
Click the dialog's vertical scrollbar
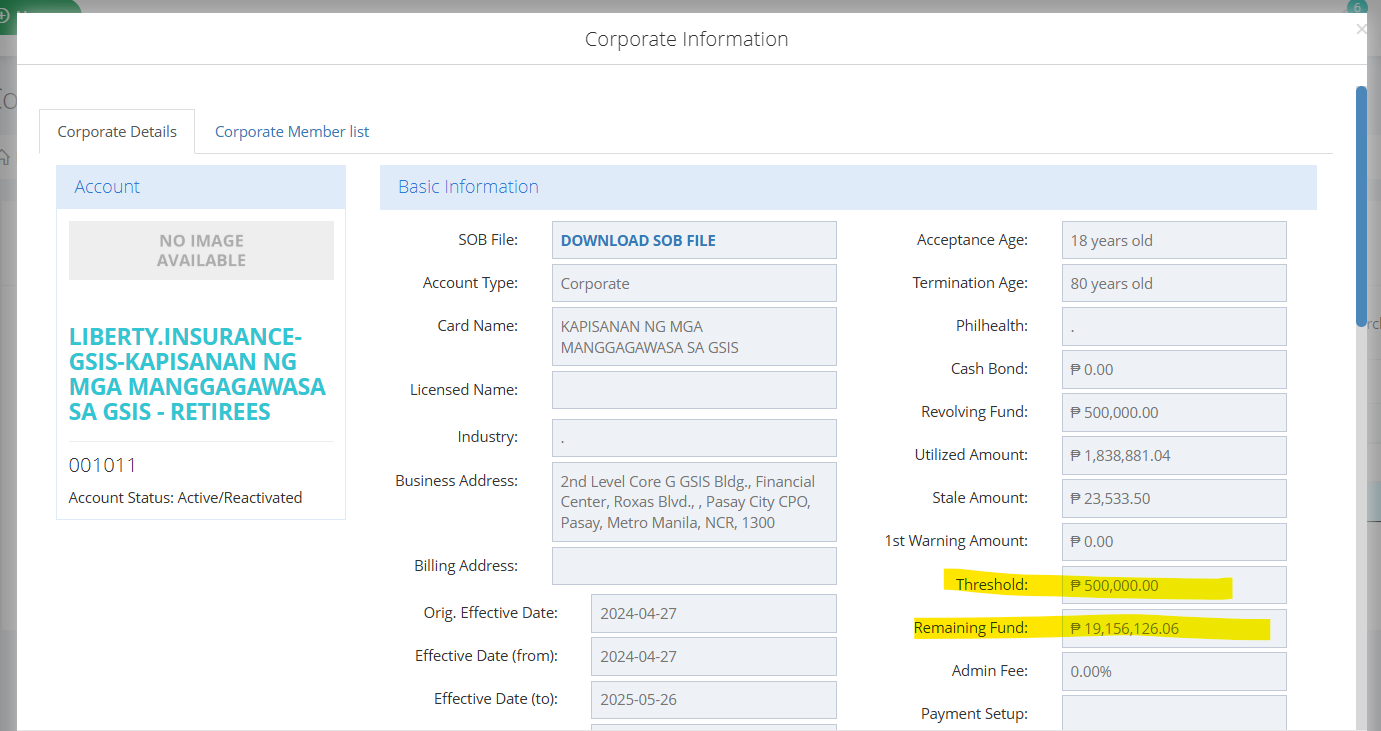click(x=1361, y=205)
